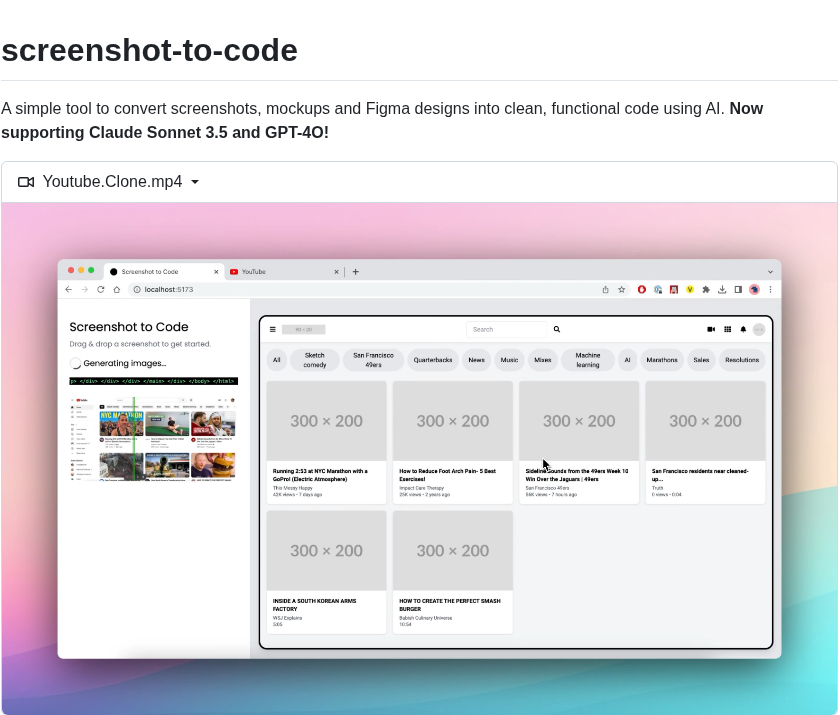Image resolution: width=840 pixels, height=715 pixels.
Task: Click the Search field in generated page
Action: pos(507,329)
